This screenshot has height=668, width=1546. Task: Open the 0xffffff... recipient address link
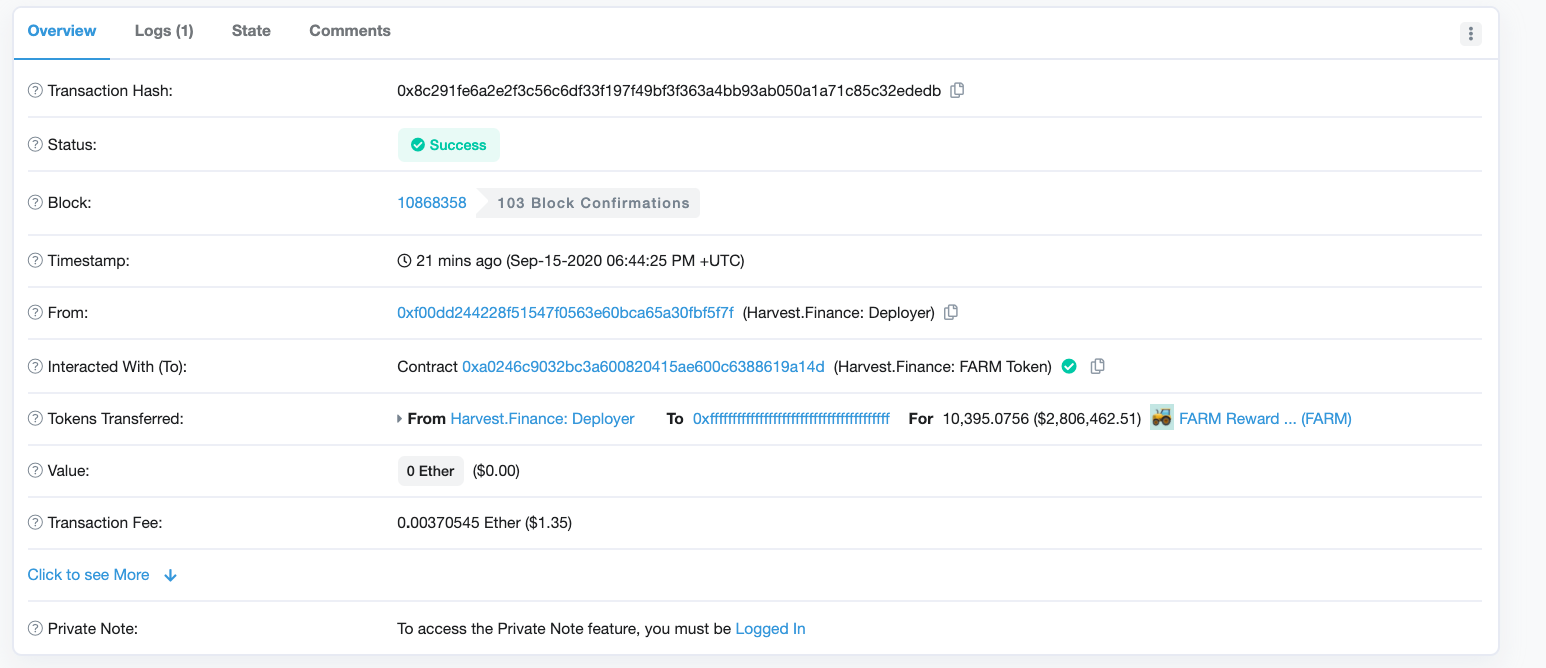point(791,419)
